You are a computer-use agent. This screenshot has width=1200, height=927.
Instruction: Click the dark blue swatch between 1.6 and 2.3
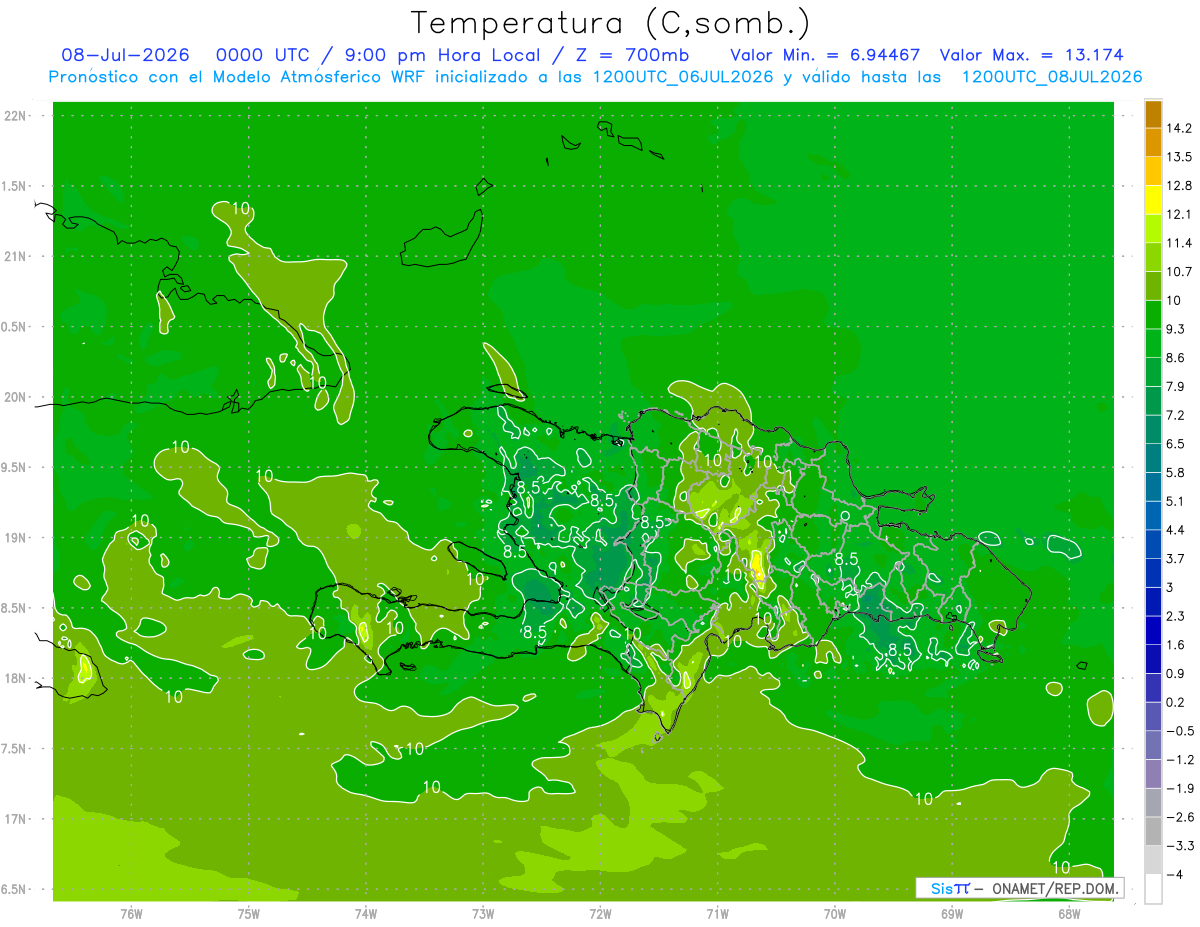click(x=1154, y=630)
